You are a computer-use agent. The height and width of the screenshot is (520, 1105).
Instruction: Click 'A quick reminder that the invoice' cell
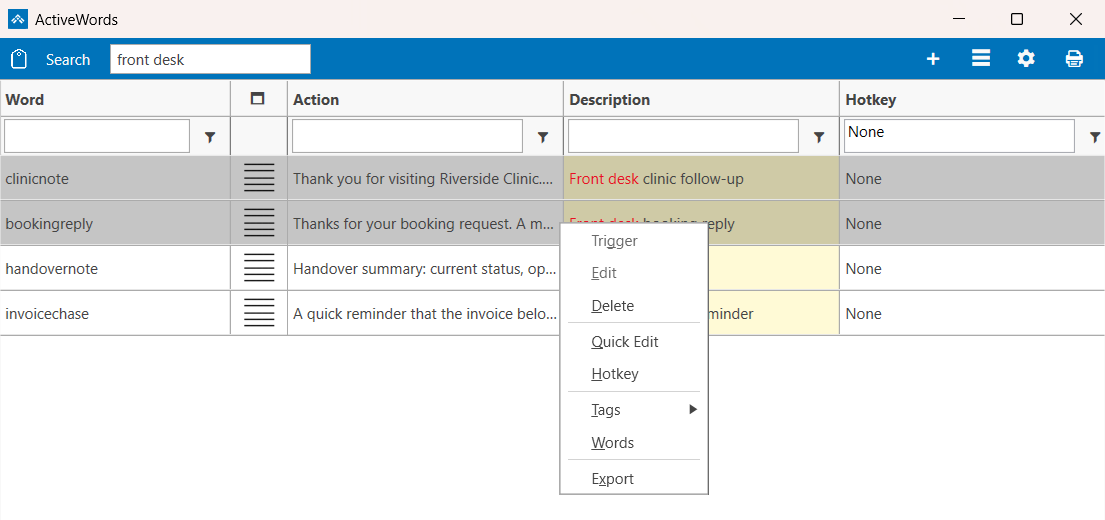423,314
